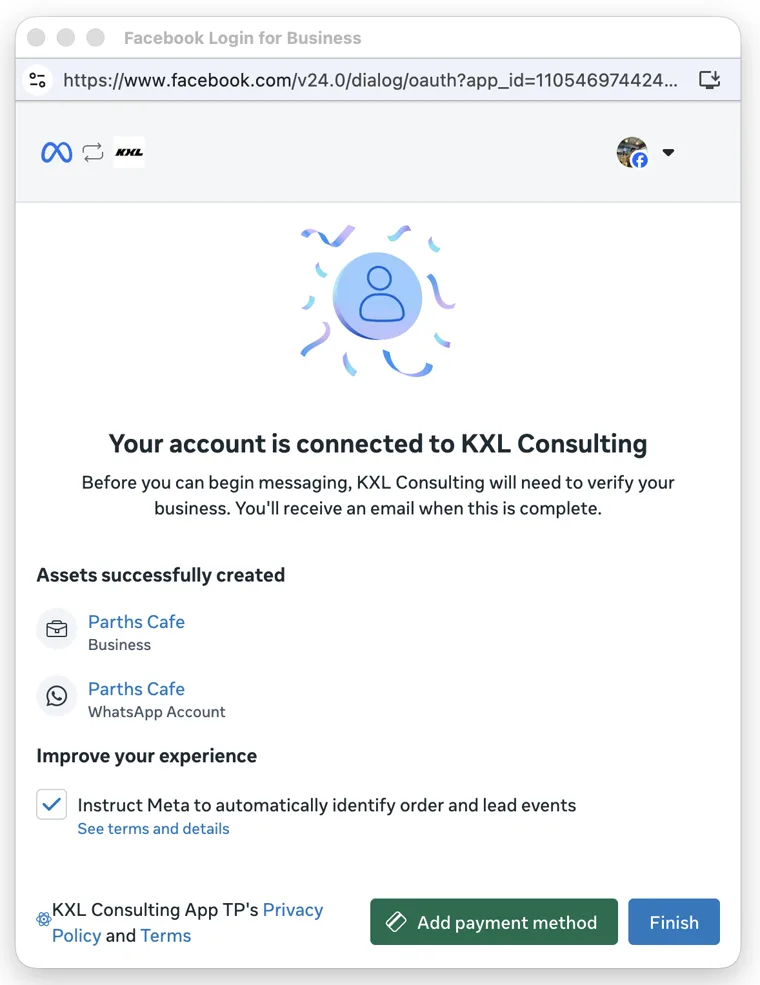Click the celebration profile illustration
The image size is (760, 985).
377,300
